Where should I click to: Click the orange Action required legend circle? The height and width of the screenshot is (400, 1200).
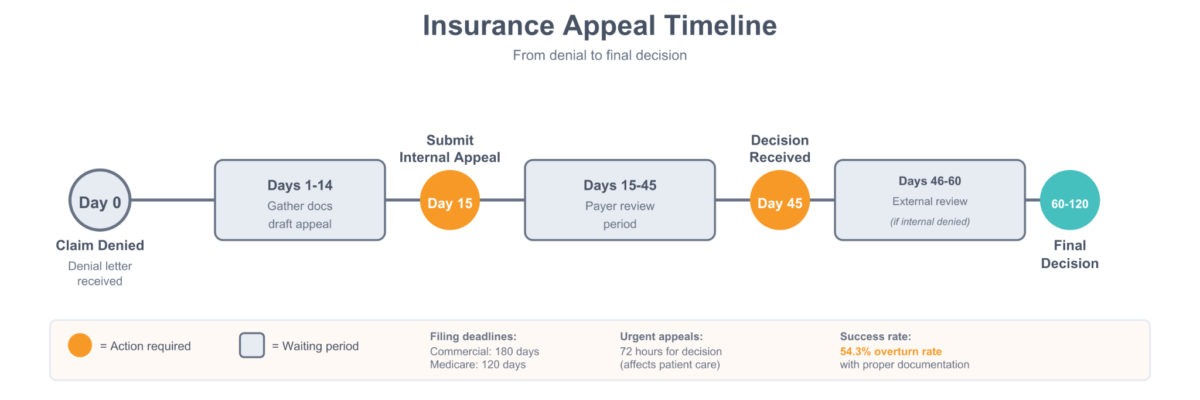(80, 346)
